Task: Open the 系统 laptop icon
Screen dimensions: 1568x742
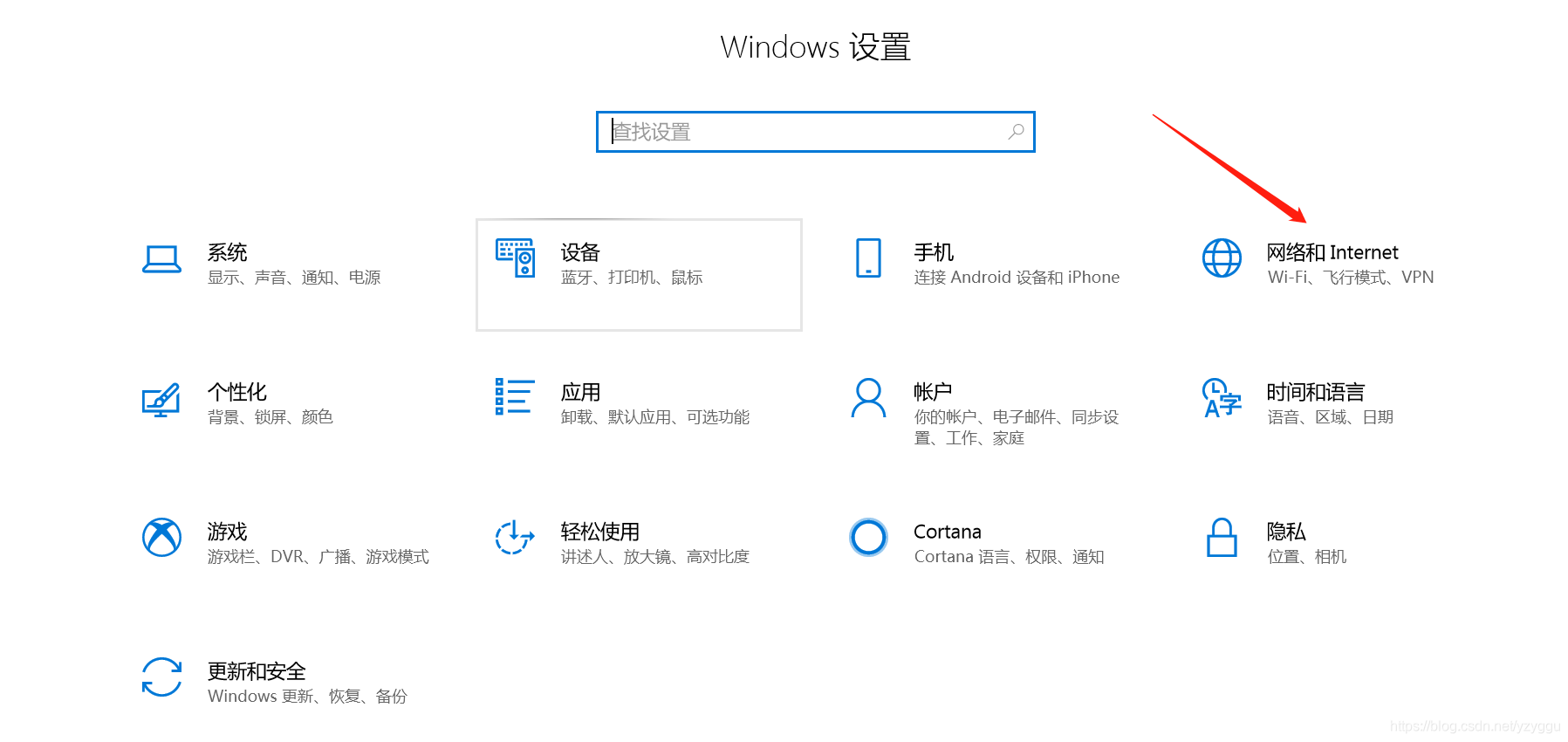Action: [x=161, y=259]
